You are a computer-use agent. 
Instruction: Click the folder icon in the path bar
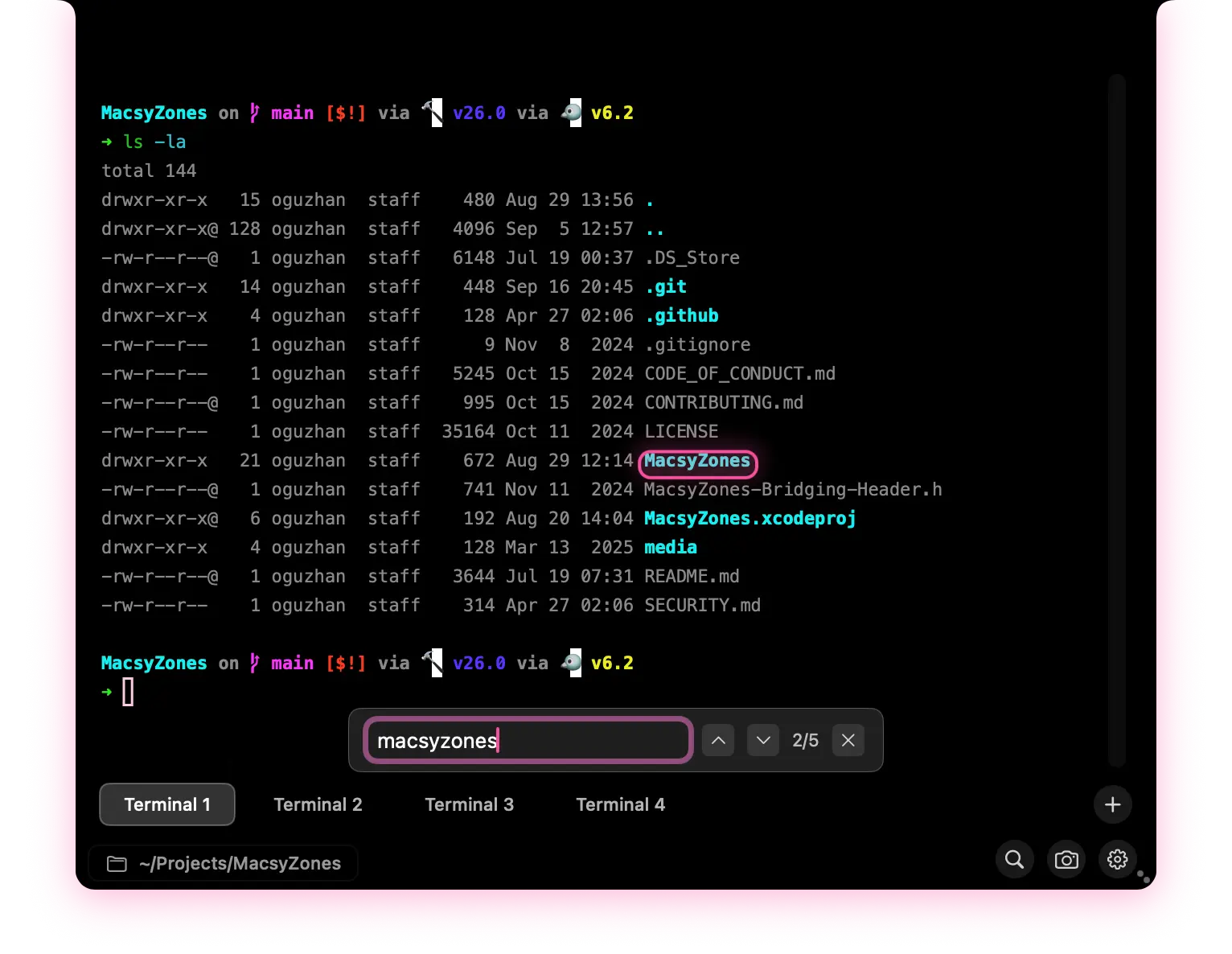117,863
